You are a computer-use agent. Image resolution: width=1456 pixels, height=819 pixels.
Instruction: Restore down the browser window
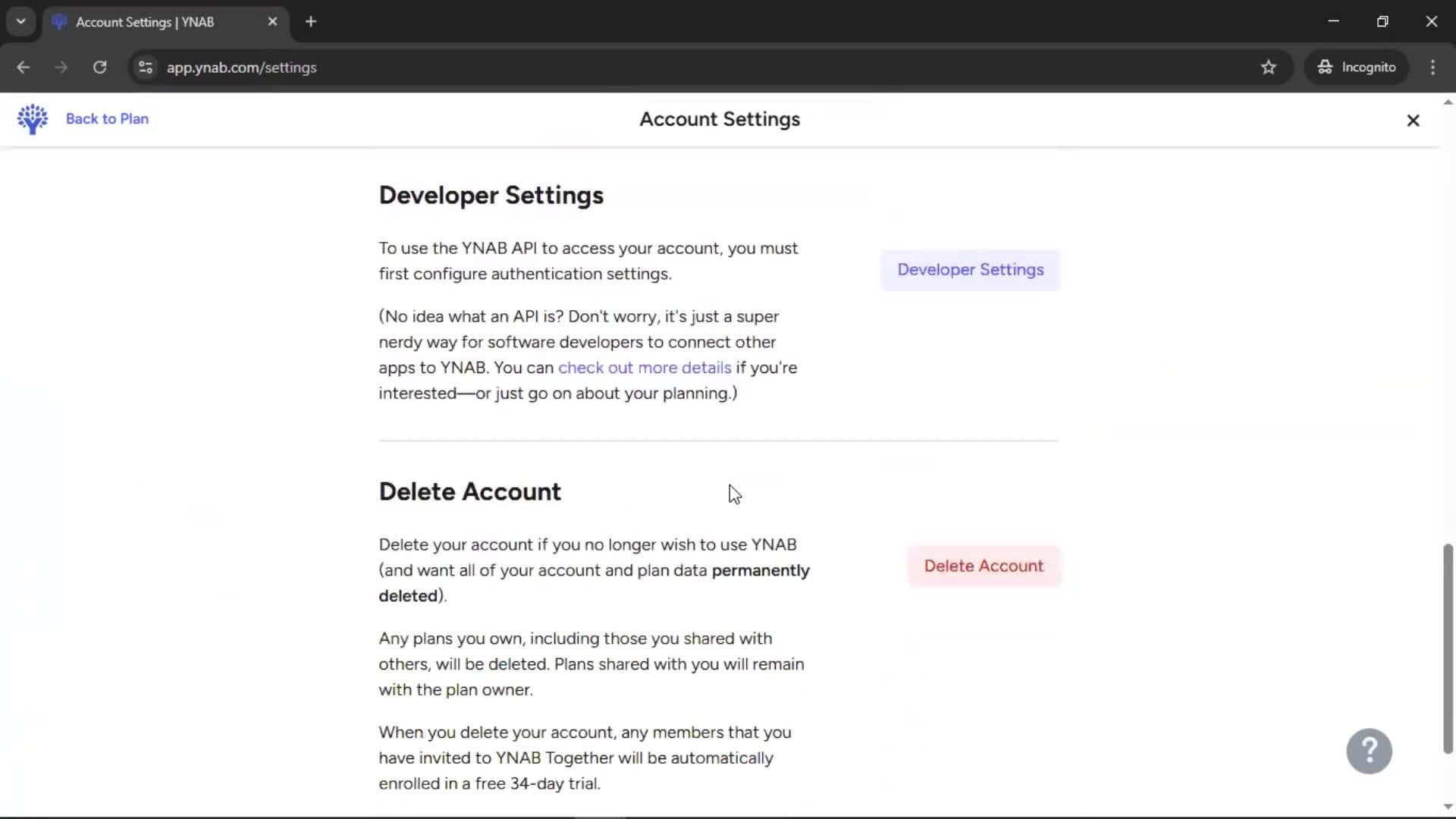click(x=1382, y=21)
